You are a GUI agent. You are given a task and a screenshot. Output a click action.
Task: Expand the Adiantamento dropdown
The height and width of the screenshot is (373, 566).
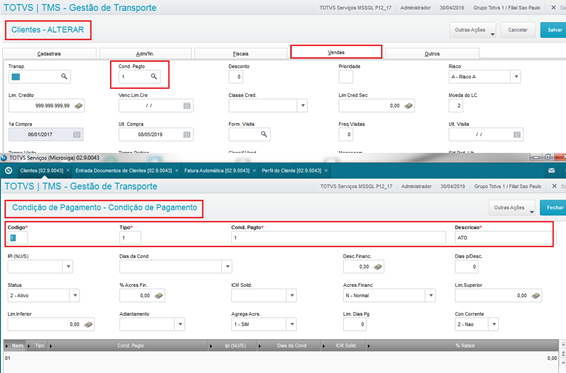[x=180, y=325]
